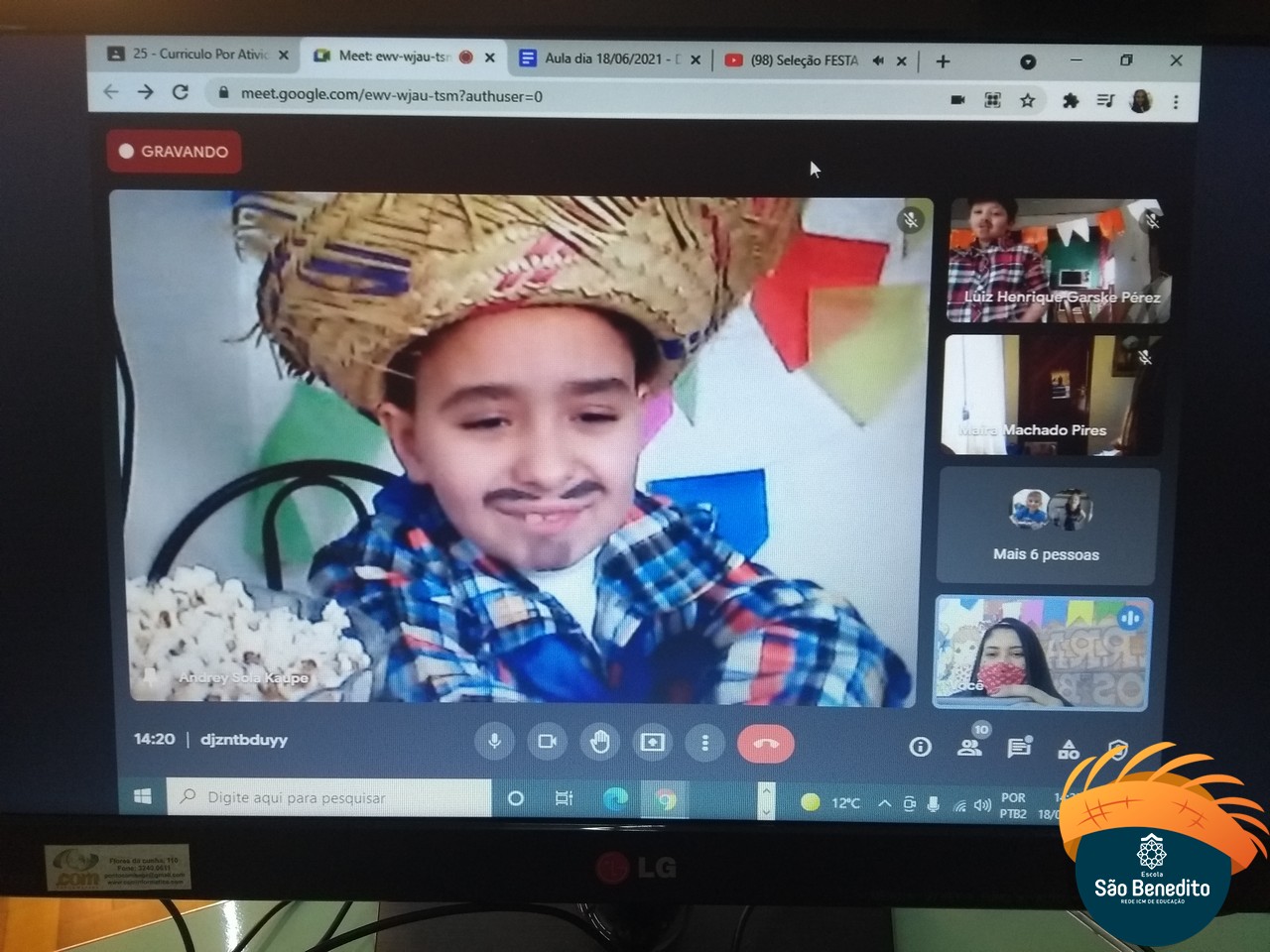
Task: Open Chrome three-dot menu
Action: (1176, 101)
